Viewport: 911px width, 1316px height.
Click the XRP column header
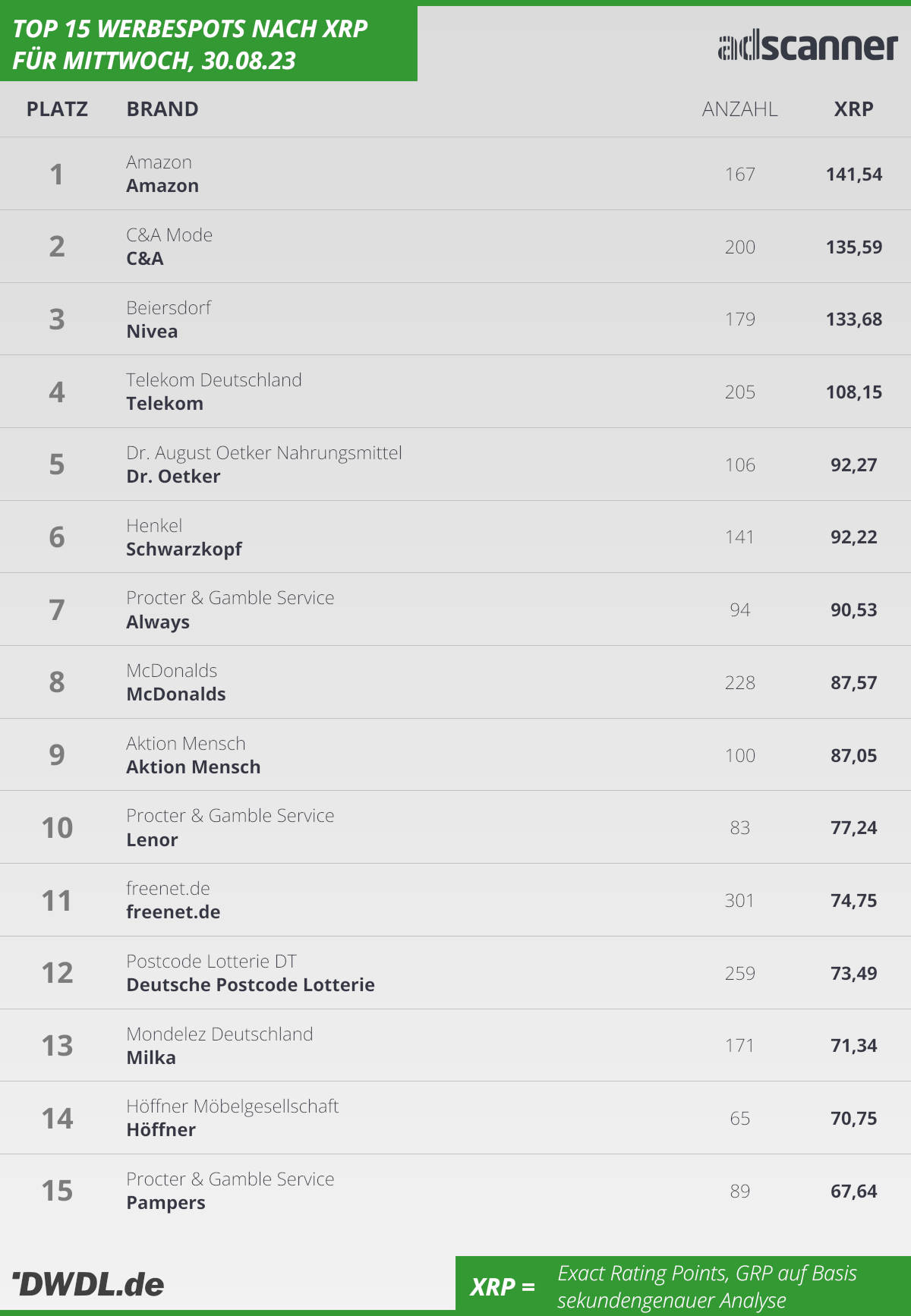[x=854, y=109]
